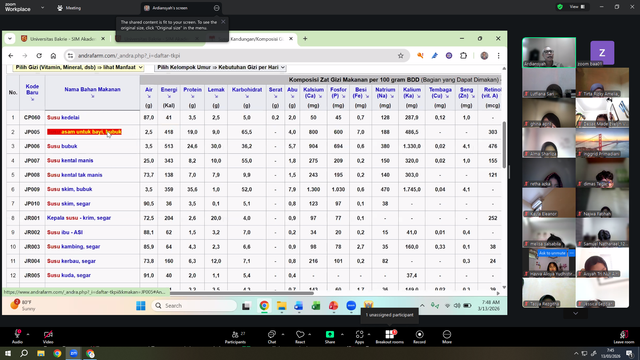
Task: Toggle the Zoom Video camera button
Action: point(48,336)
